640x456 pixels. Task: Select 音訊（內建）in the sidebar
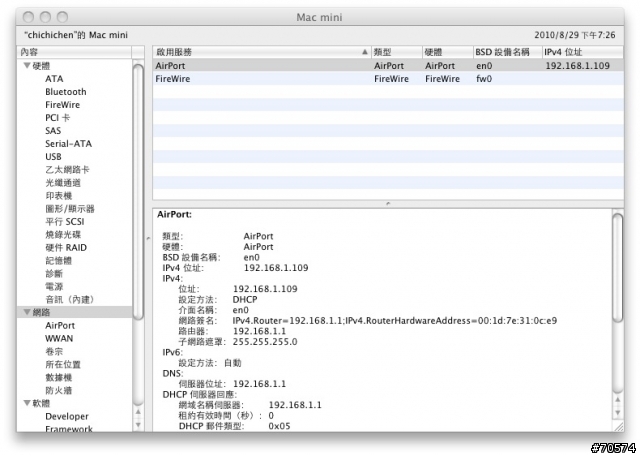[x=70, y=300]
